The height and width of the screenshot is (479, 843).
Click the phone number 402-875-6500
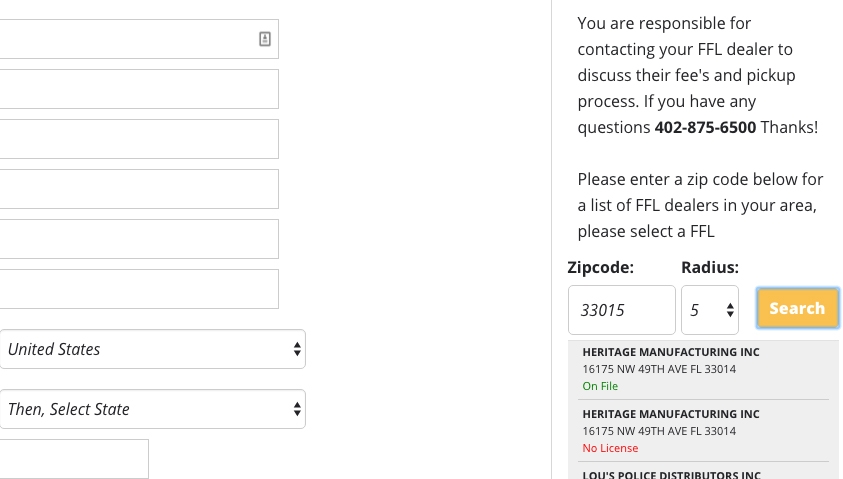click(x=705, y=127)
